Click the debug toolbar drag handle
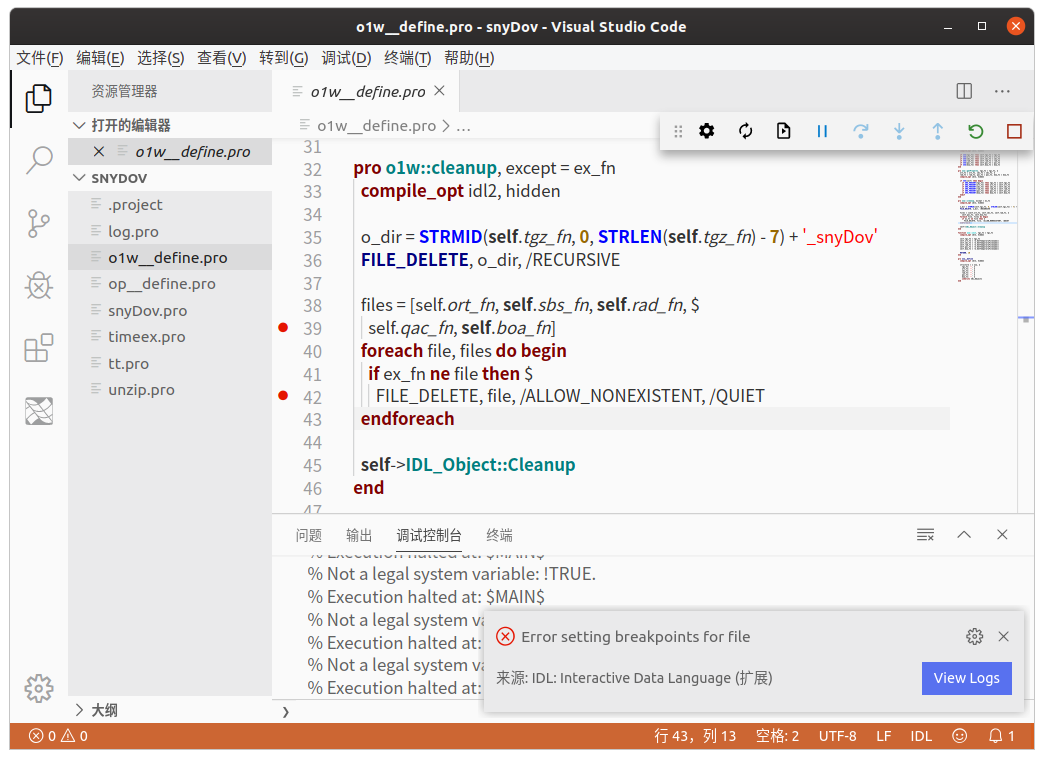Viewport: 1044px width, 759px height. 678,131
